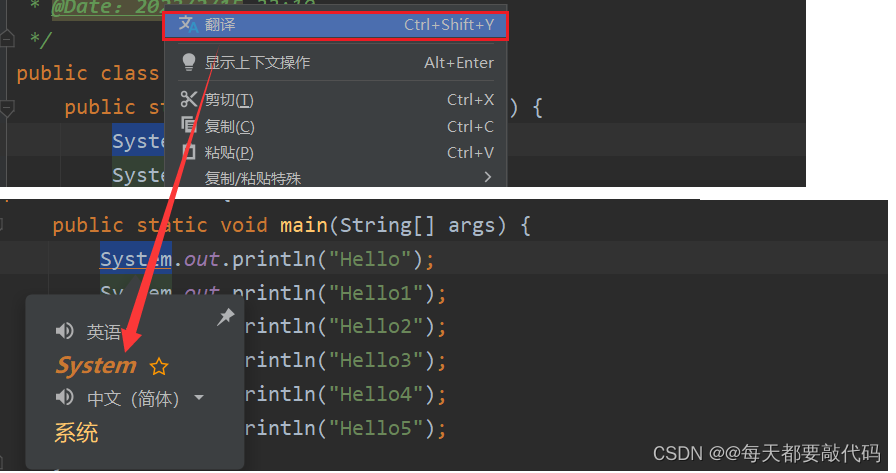
Task: Select 粘贴(P) in the context menu
Action: click(335, 153)
